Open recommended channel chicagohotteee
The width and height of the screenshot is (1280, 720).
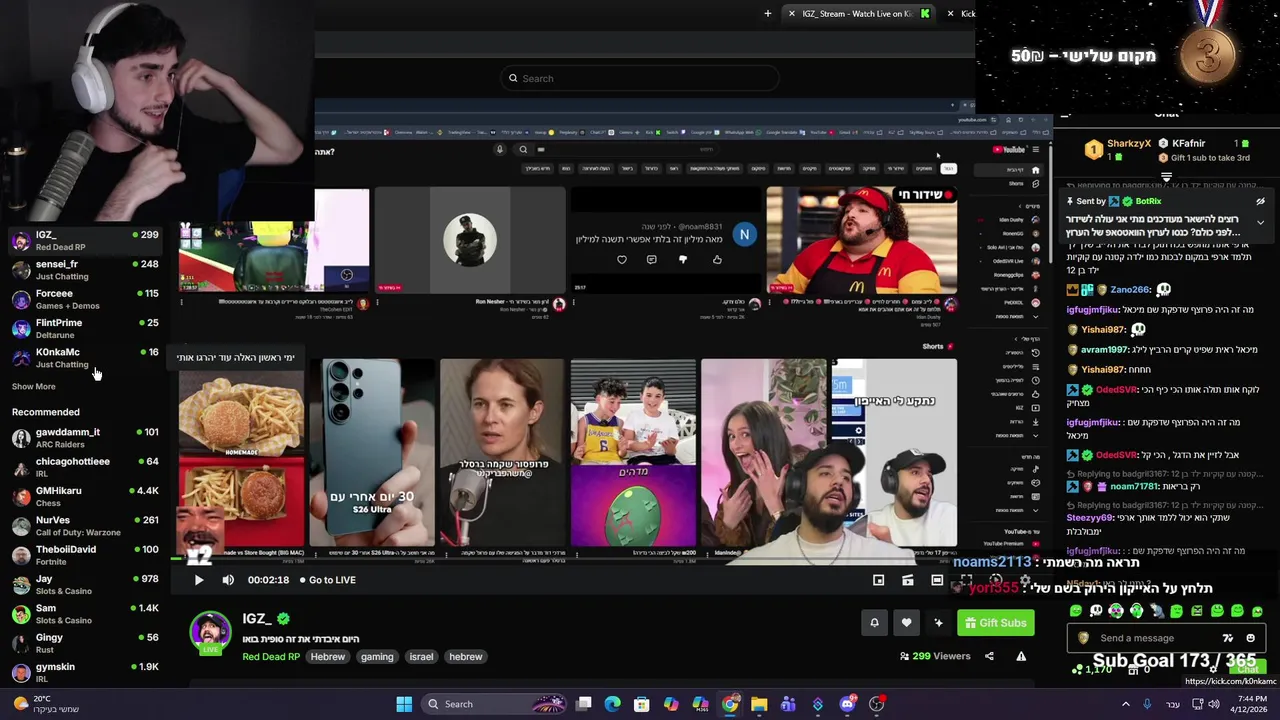point(85,467)
